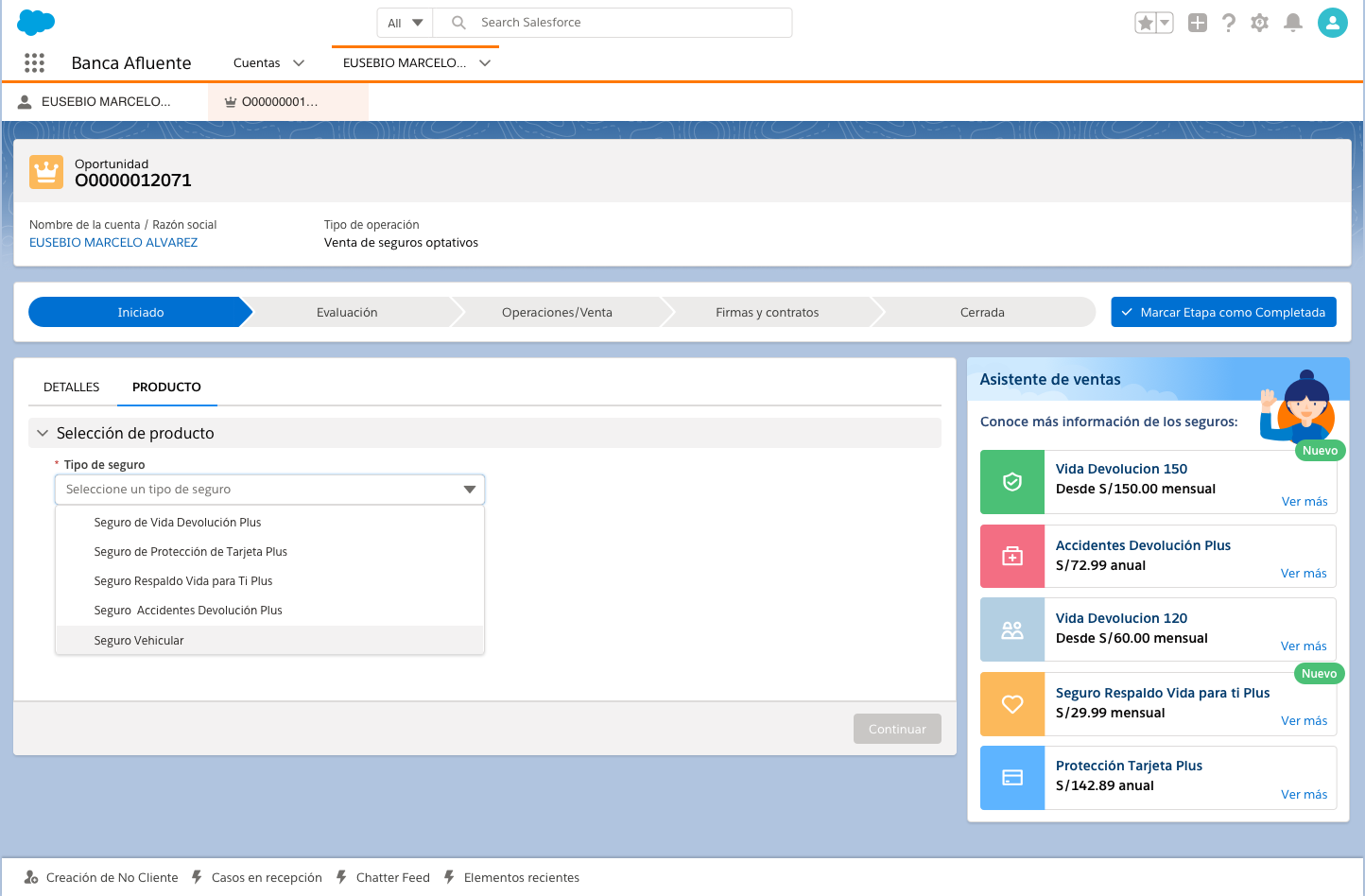This screenshot has height=896, width=1365.
Task: Click the orange opportunity crown icon
Action: tap(46, 172)
